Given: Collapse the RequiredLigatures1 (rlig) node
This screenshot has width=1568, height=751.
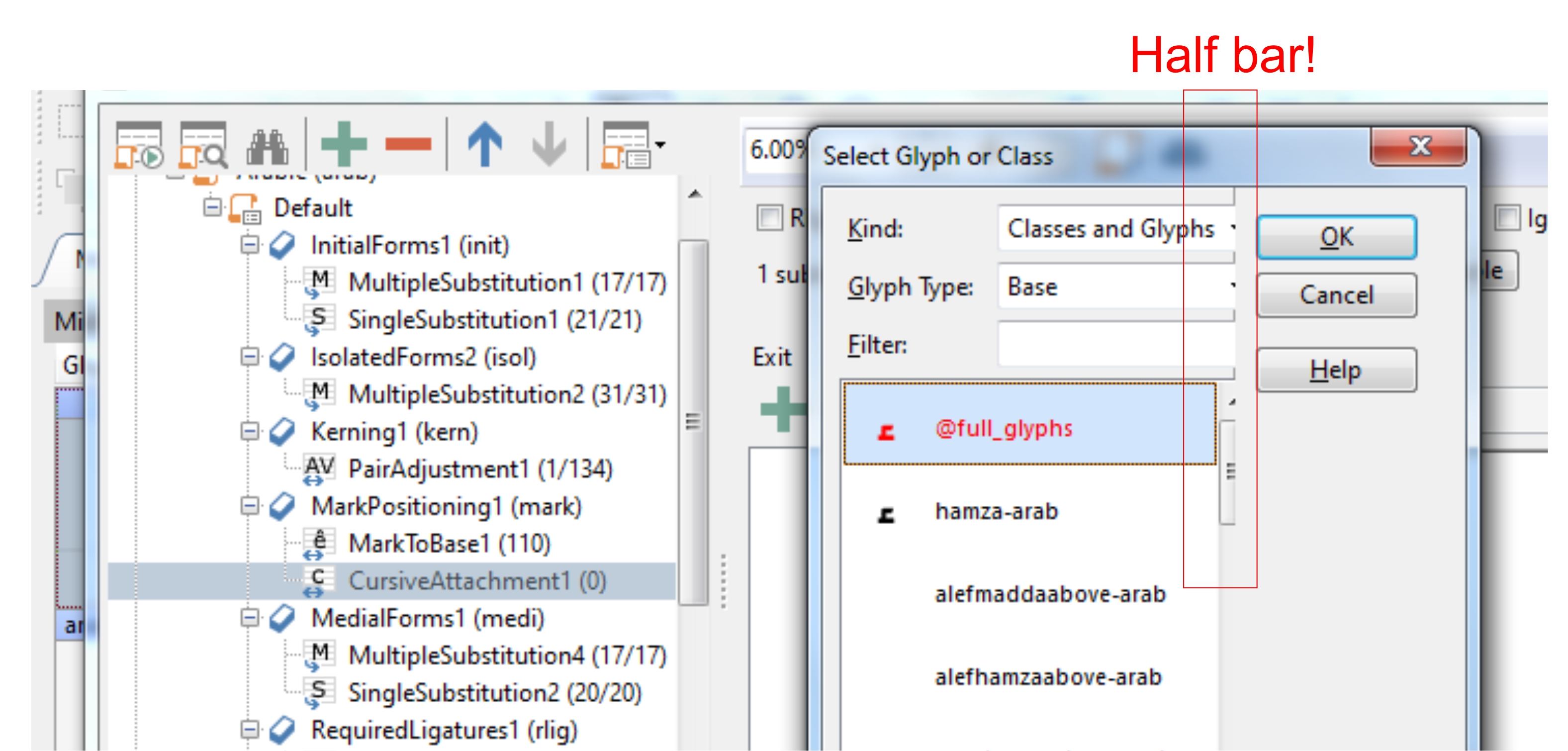Looking at the screenshot, I should 249,729.
